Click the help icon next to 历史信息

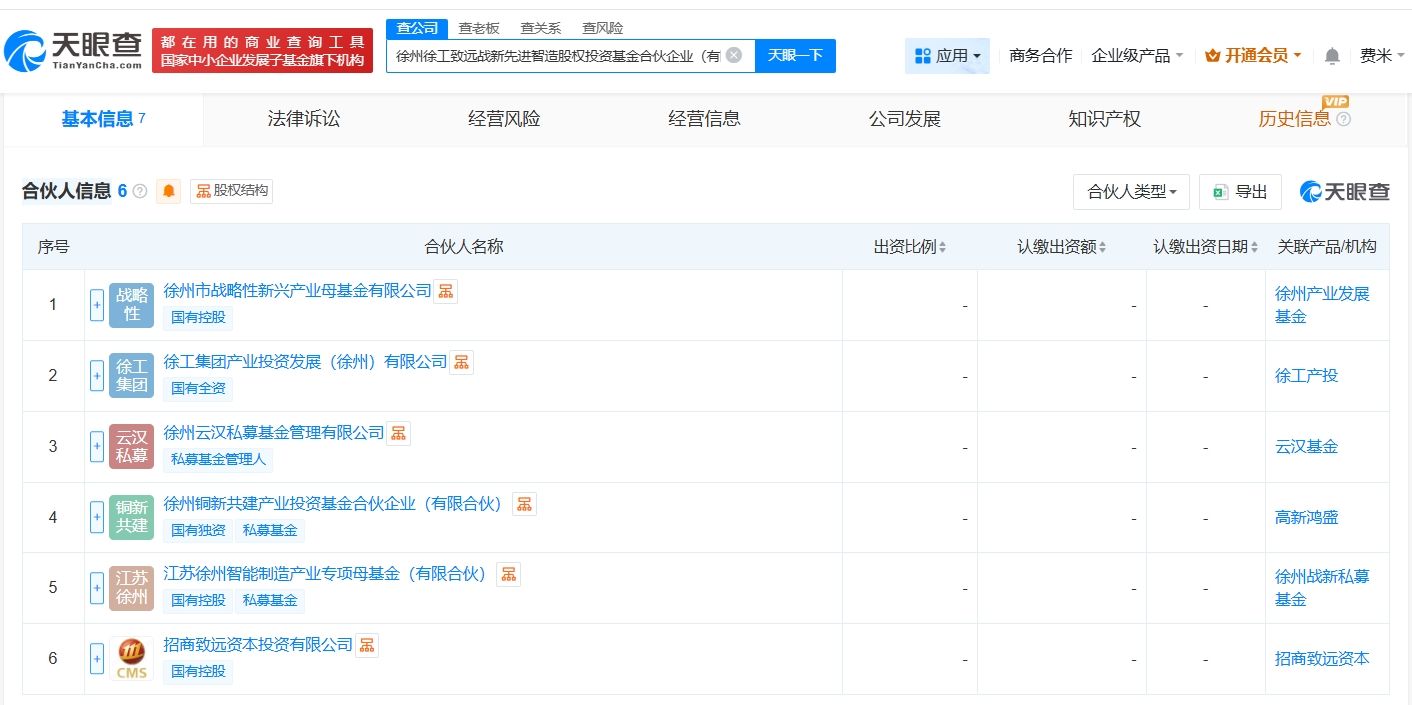[x=1343, y=120]
